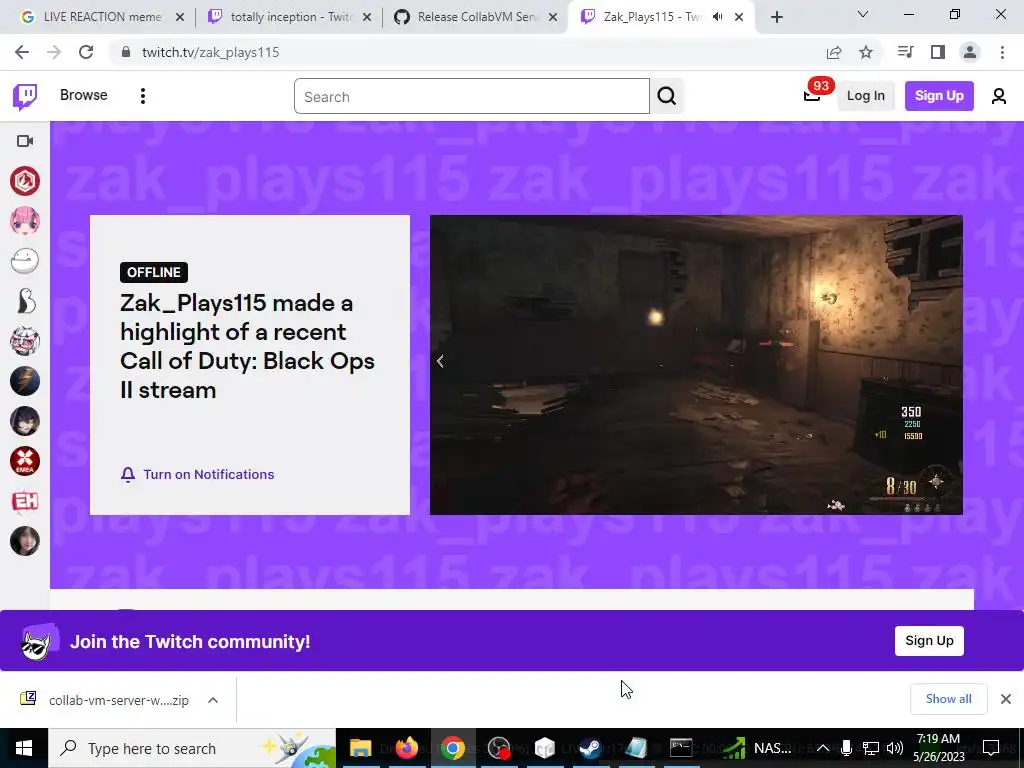Open the red EMEA X channel avatar
The height and width of the screenshot is (768, 1024).
pos(25,461)
